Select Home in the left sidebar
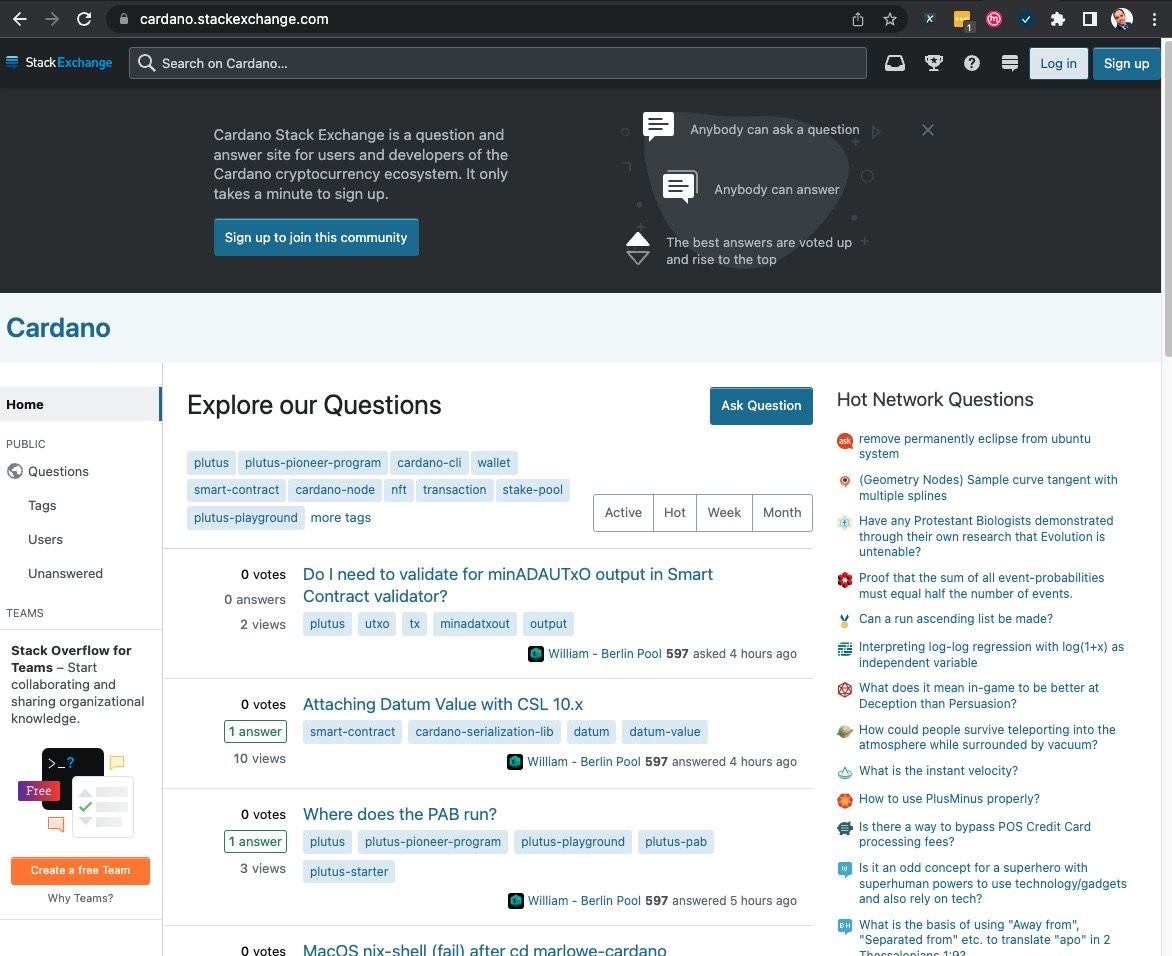1172x956 pixels. tap(81, 404)
